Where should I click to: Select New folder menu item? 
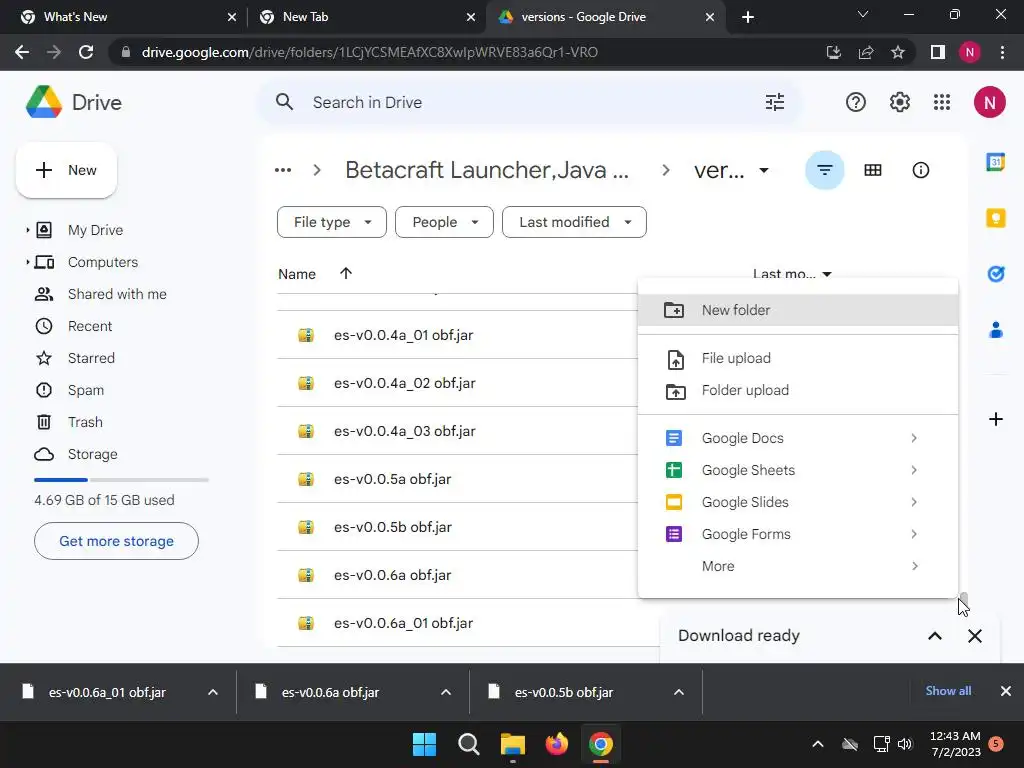click(x=797, y=310)
